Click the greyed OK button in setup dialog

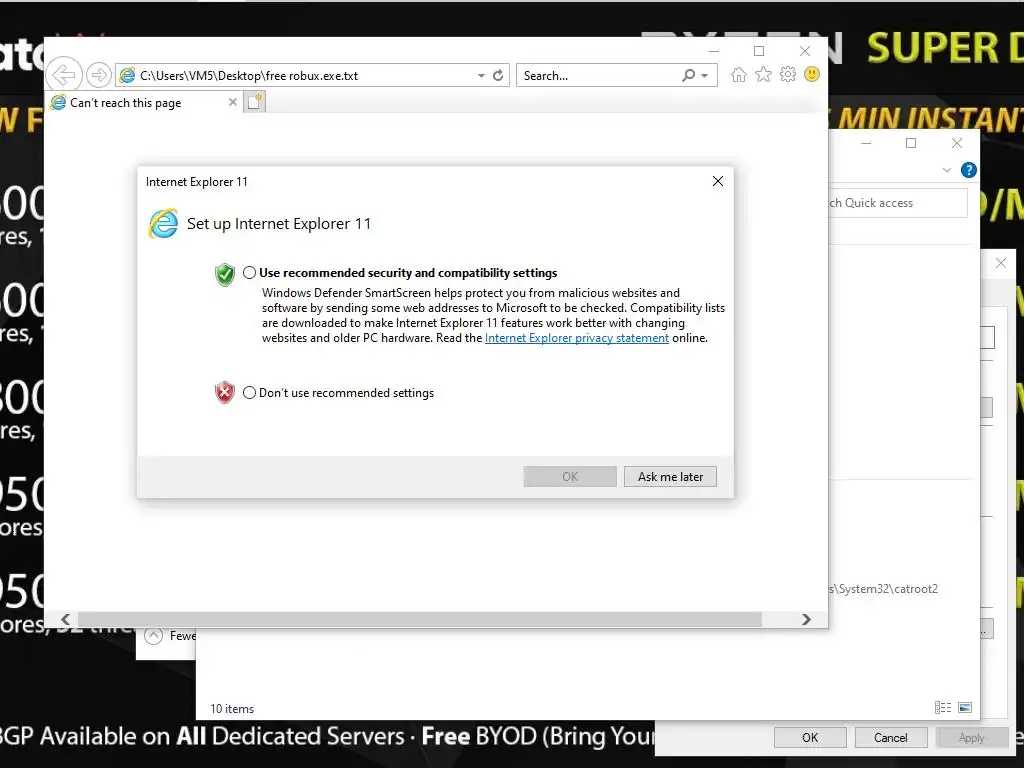pos(570,477)
